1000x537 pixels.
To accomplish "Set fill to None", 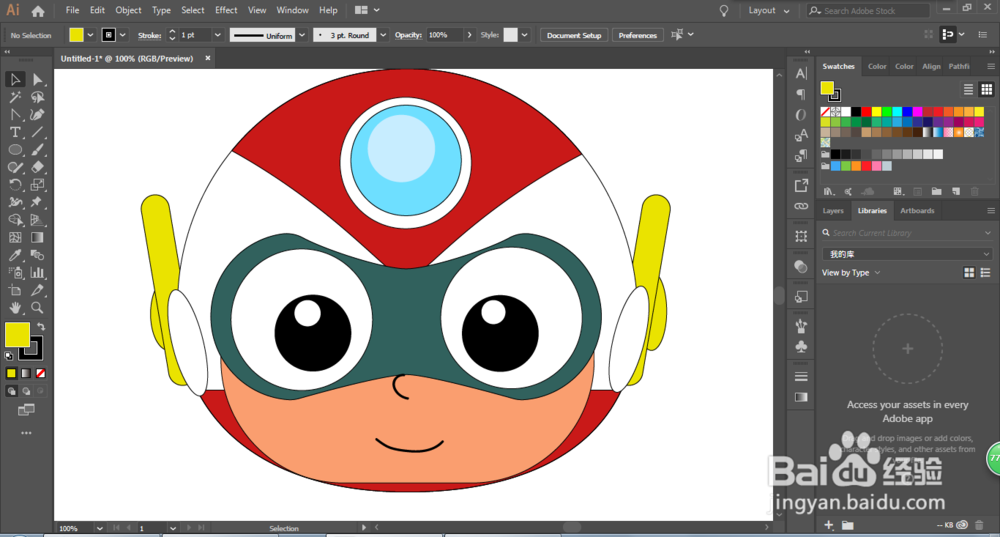I will click(x=41, y=373).
